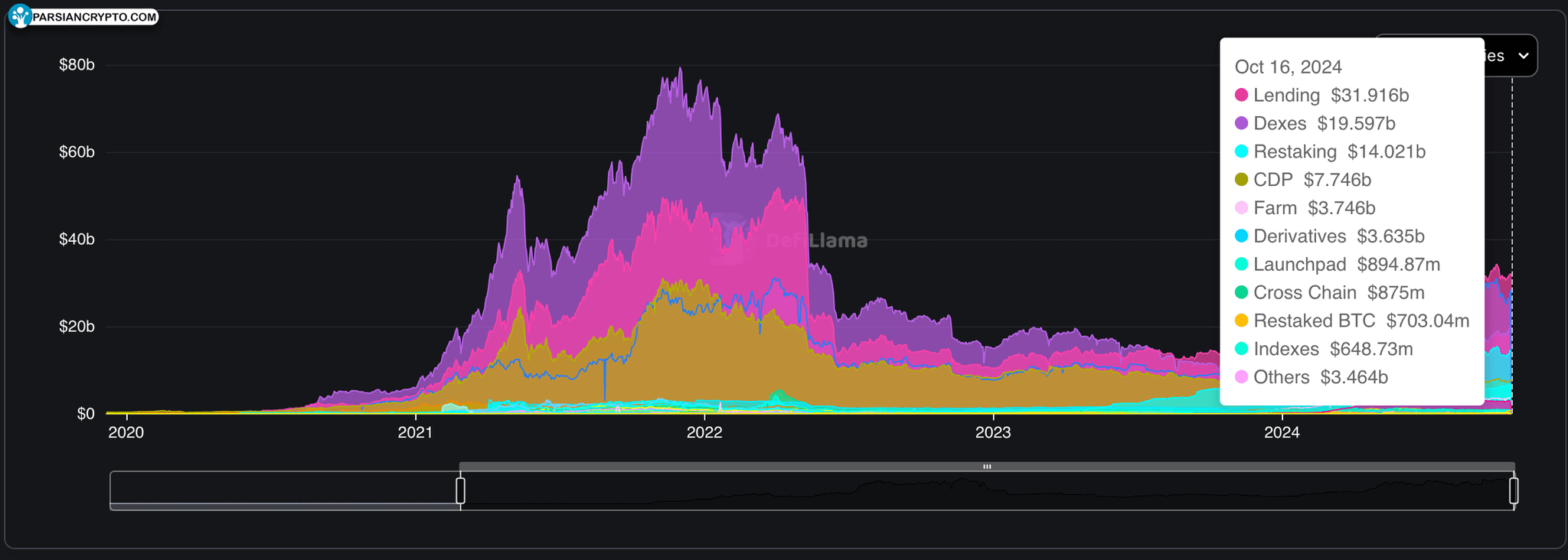Click the range selector top grip bar
Screen dimensions: 1568x560
point(987,467)
